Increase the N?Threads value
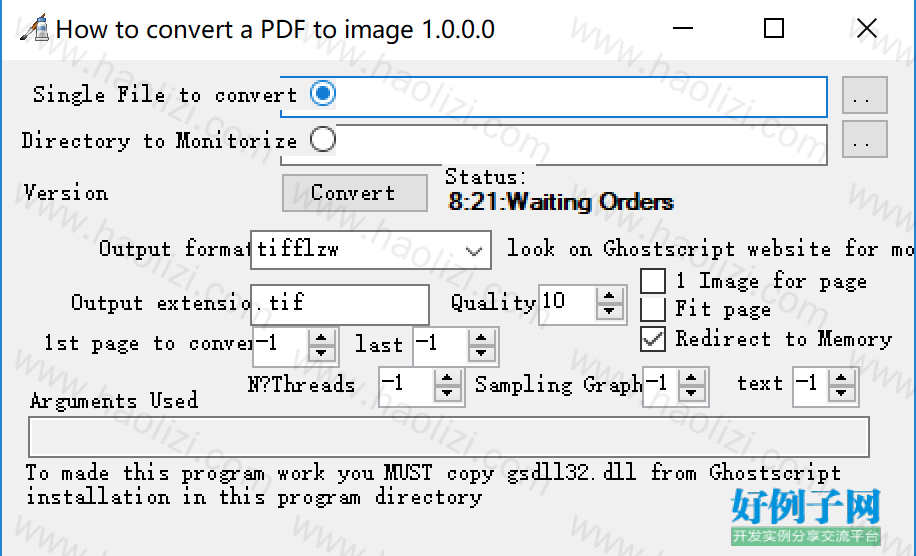The height and width of the screenshot is (556, 916). [x=447, y=378]
